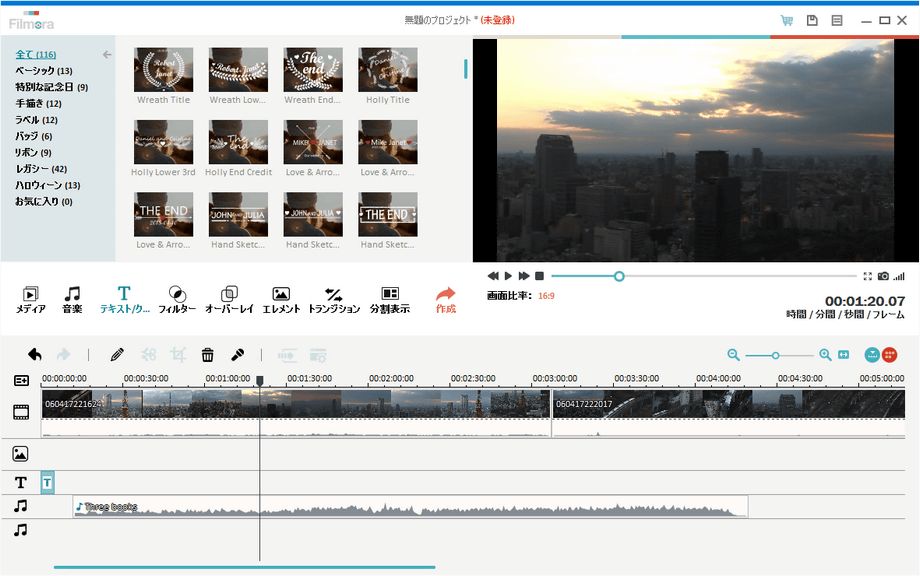The height and width of the screenshot is (576, 920).
Task: Select the ラベル (12) category
Action: click(x=36, y=120)
